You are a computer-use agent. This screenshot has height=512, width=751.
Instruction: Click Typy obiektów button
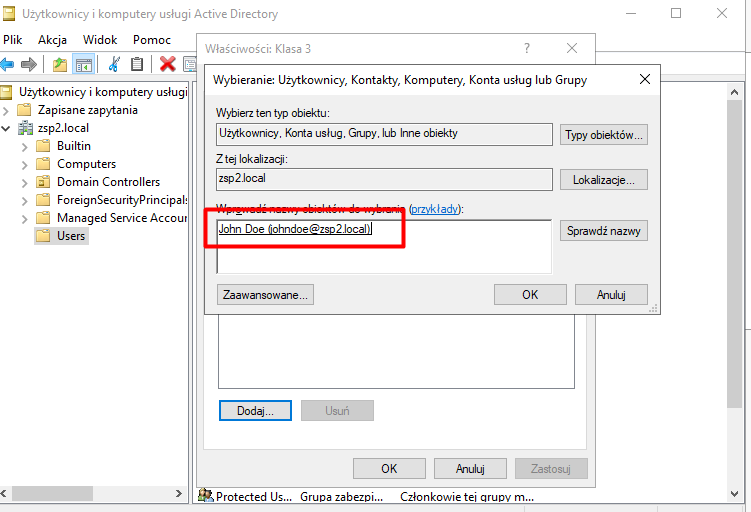pos(604,135)
